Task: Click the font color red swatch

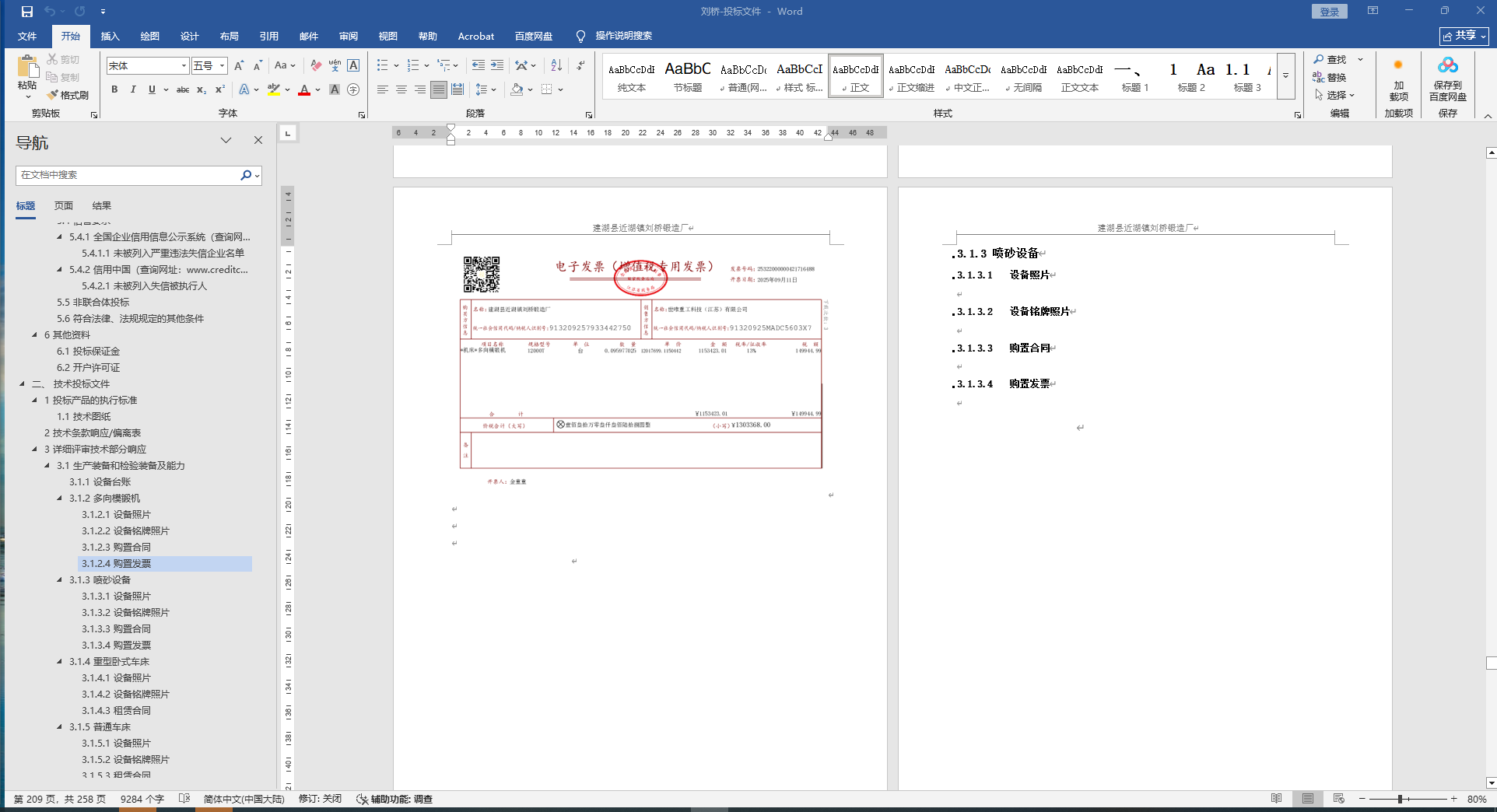Action: click(304, 90)
